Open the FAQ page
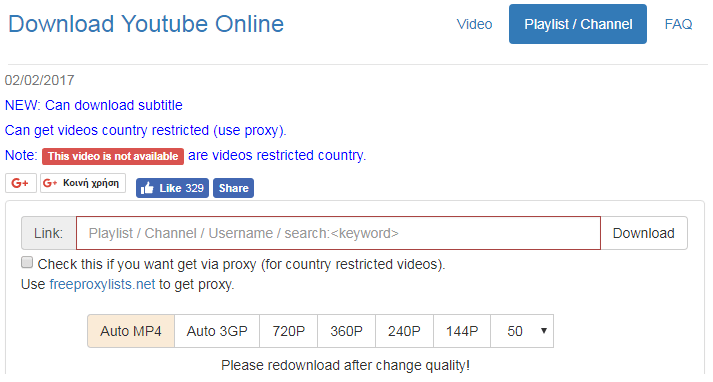This screenshot has height=382, width=713. pos(678,24)
